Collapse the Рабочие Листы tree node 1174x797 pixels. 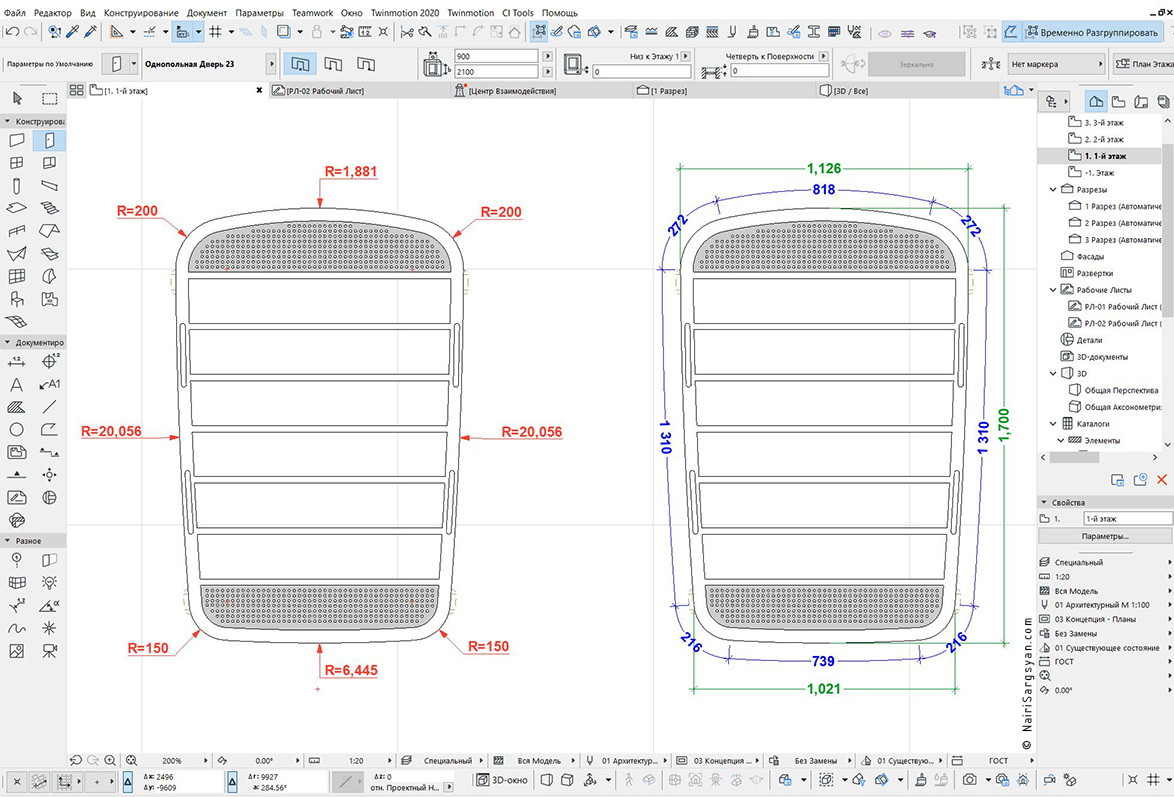[1053, 290]
